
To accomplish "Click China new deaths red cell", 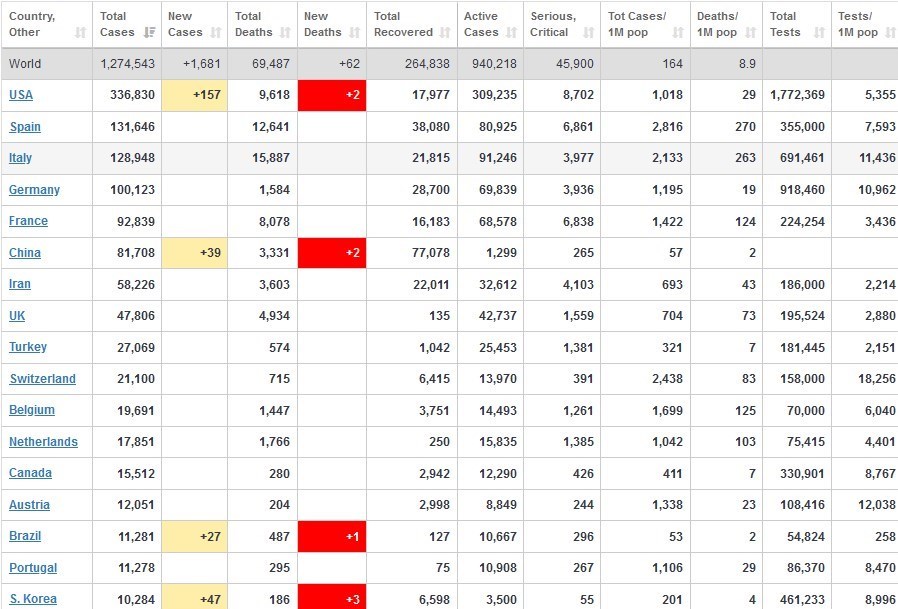I will (332, 253).
